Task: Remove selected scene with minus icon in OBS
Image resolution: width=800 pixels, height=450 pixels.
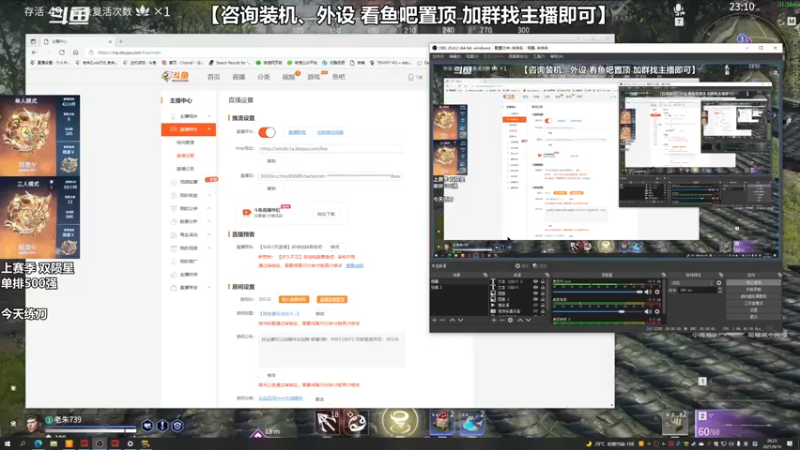Action: coord(443,320)
